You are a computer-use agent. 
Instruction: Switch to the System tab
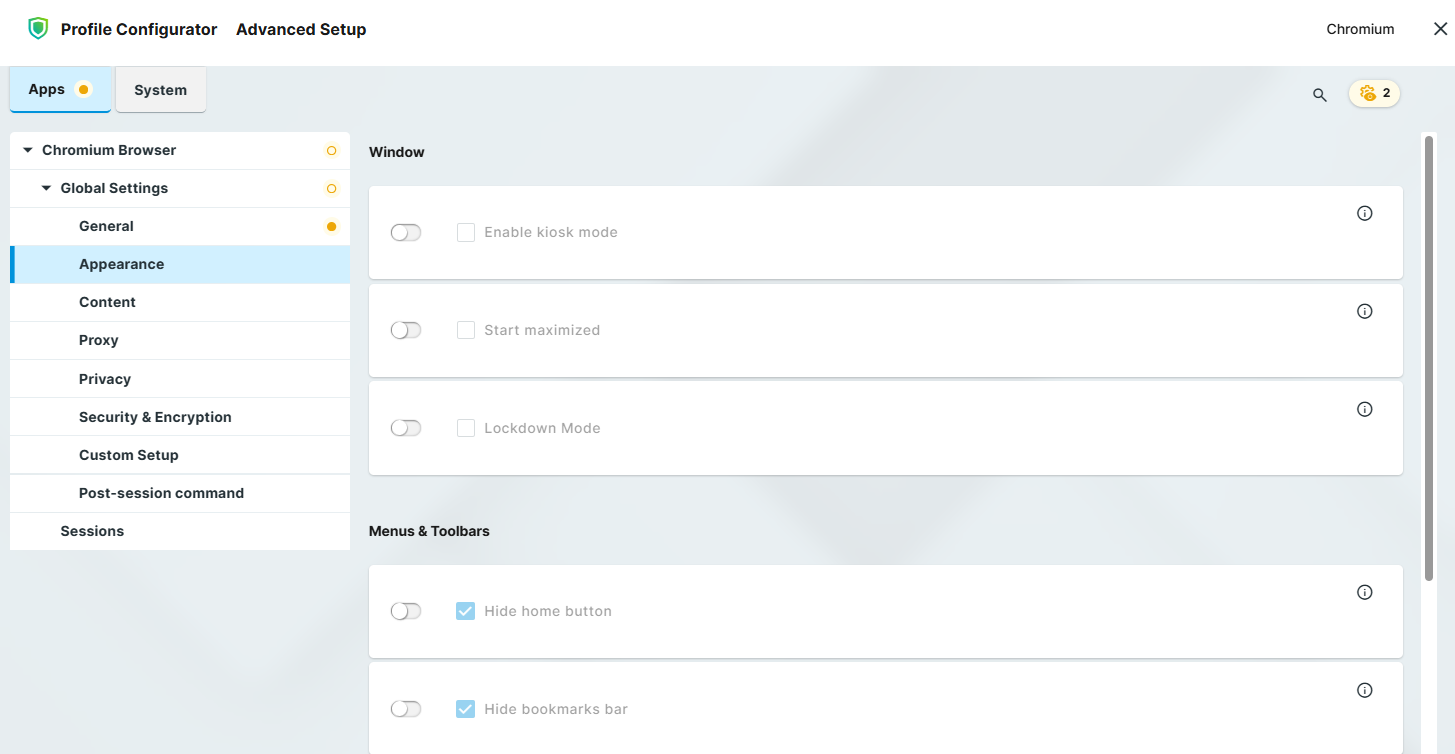click(x=160, y=90)
